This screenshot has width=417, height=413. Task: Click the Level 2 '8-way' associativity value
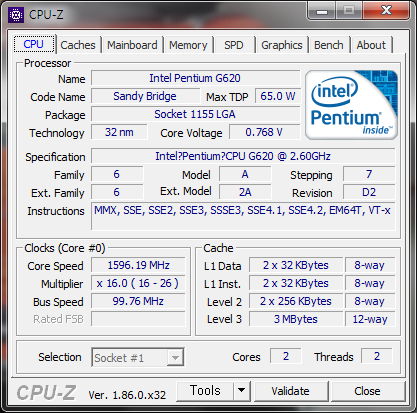pos(370,301)
